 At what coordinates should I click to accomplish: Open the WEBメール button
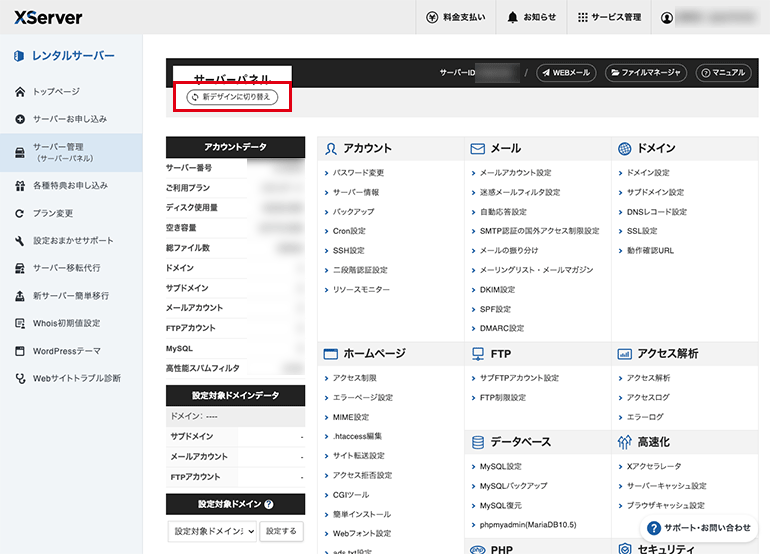click(x=566, y=73)
